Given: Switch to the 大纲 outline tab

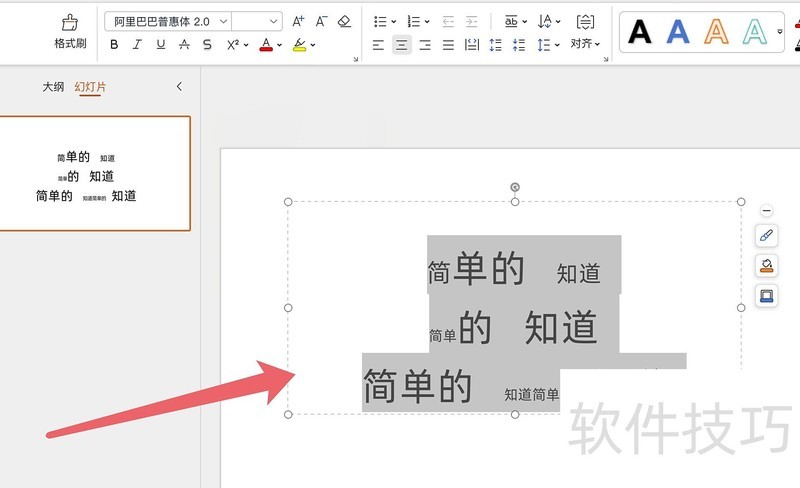Looking at the screenshot, I should pos(53,87).
